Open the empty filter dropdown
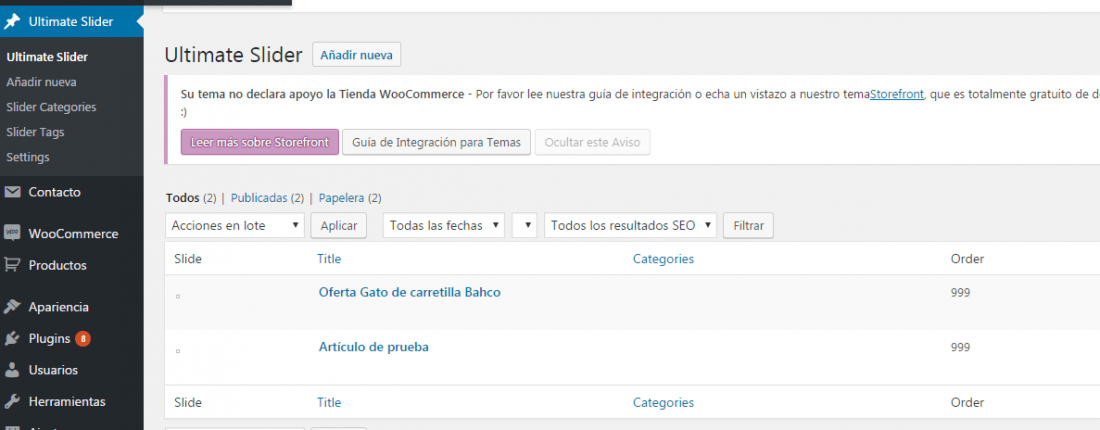 [x=525, y=226]
